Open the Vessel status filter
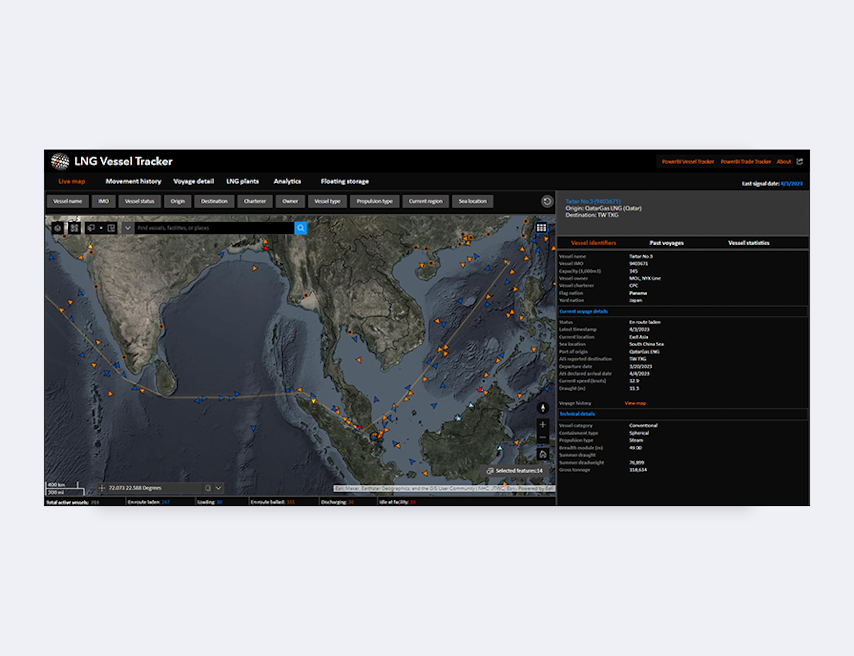This screenshot has height=656, width=854. pos(140,202)
